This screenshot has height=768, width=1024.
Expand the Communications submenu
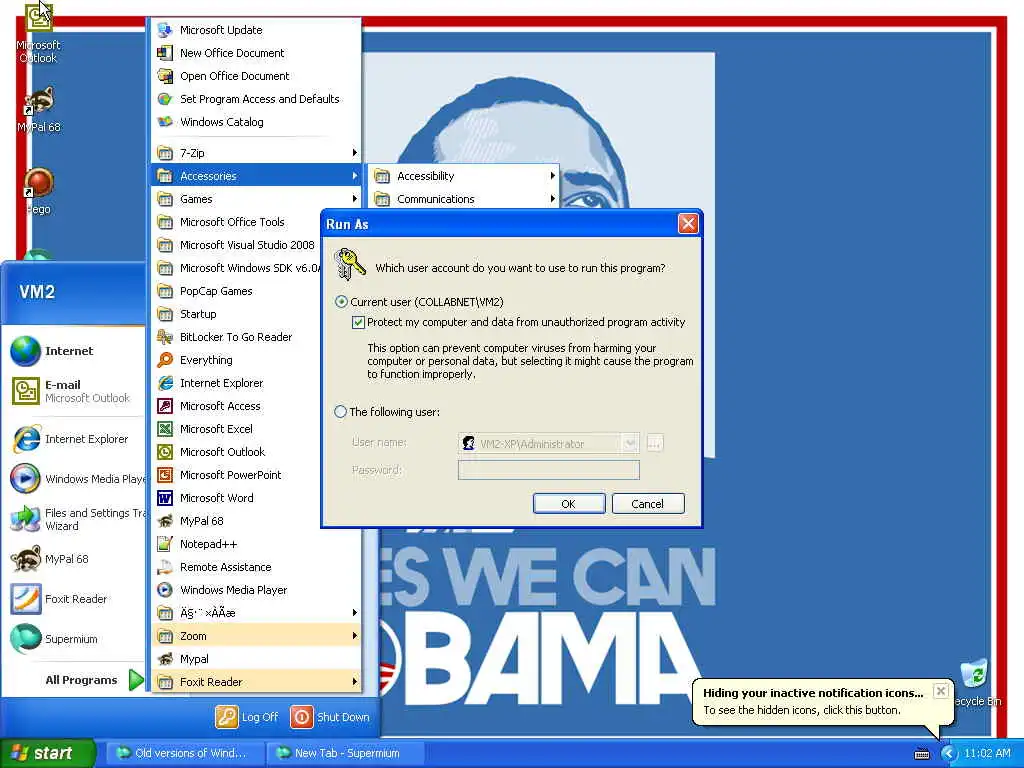tap(464, 199)
